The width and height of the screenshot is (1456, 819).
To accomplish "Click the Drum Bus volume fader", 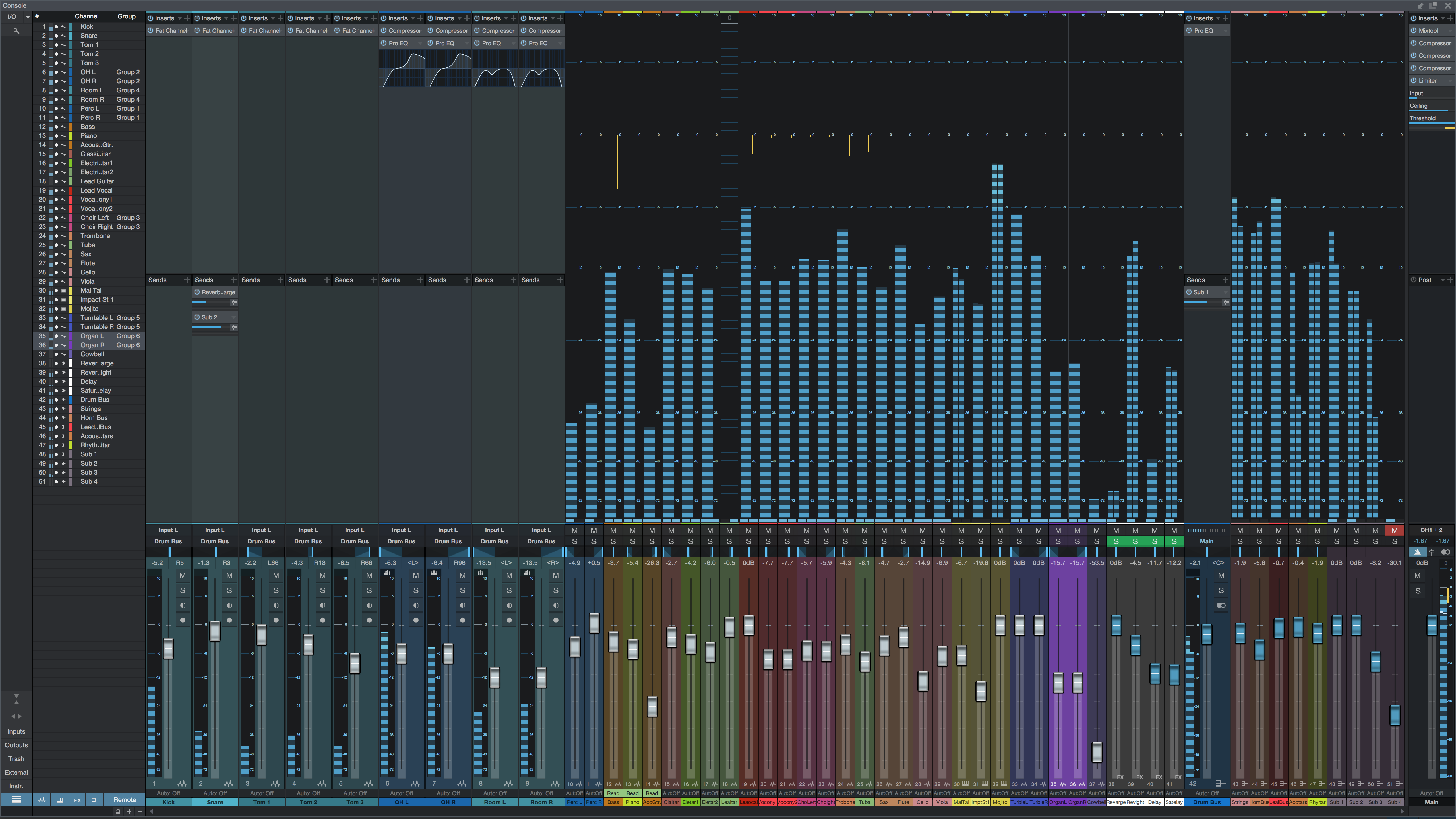I will click(x=1207, y=633).
